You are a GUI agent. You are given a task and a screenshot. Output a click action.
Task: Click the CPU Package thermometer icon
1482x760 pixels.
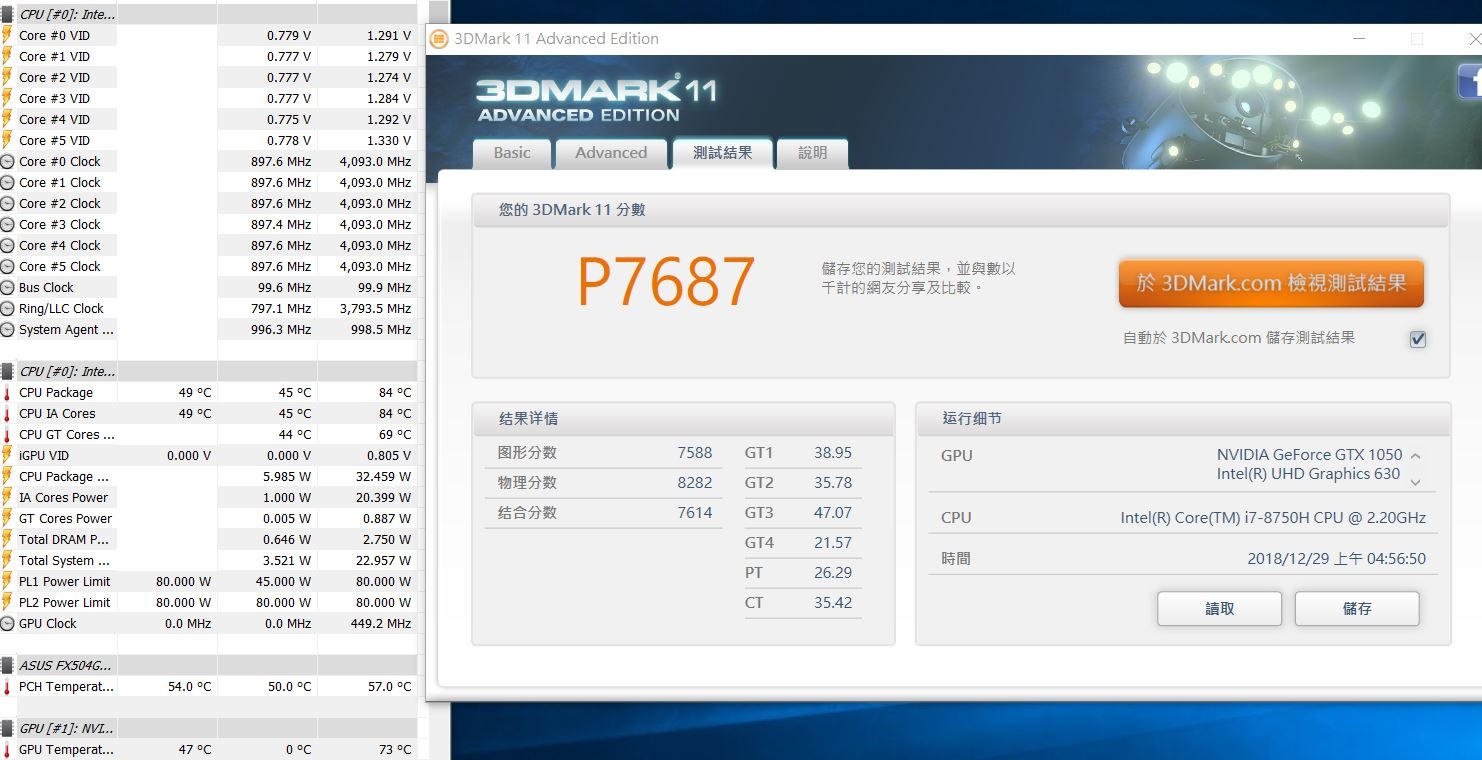coord(8,392)
